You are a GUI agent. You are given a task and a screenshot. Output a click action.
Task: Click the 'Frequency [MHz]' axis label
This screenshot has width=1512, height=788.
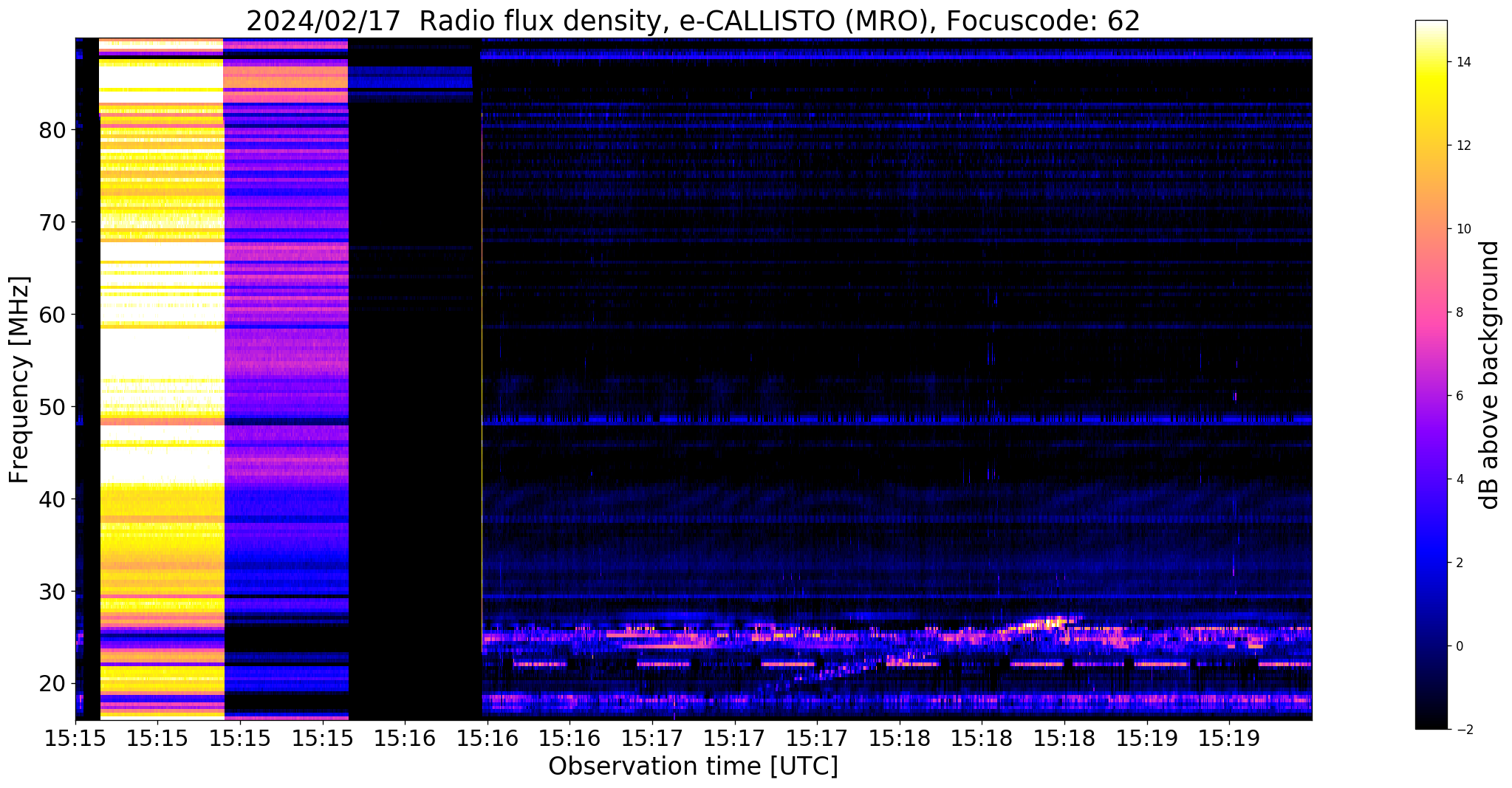[20, 380]
